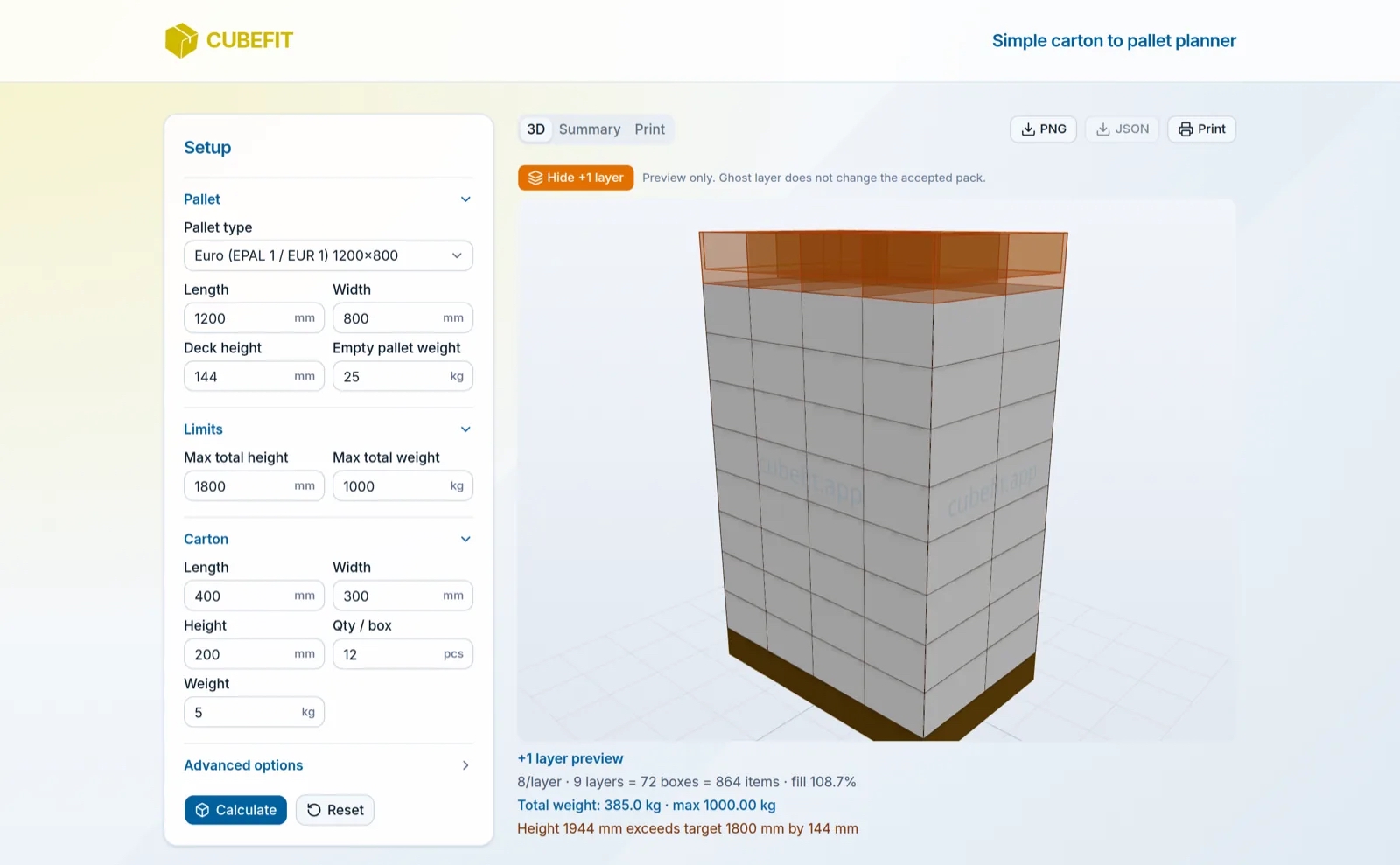Click the CUBEFIT brand name
Screen dimensions: 1400x865
coord(249,40)
